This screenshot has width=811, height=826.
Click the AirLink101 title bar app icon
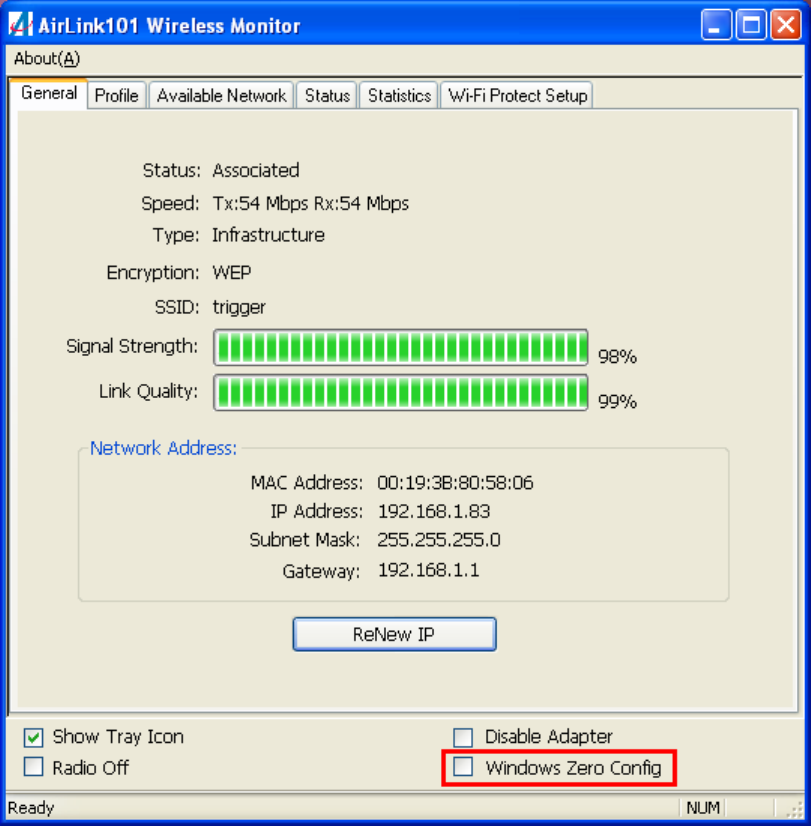click(x=21, y=25)
